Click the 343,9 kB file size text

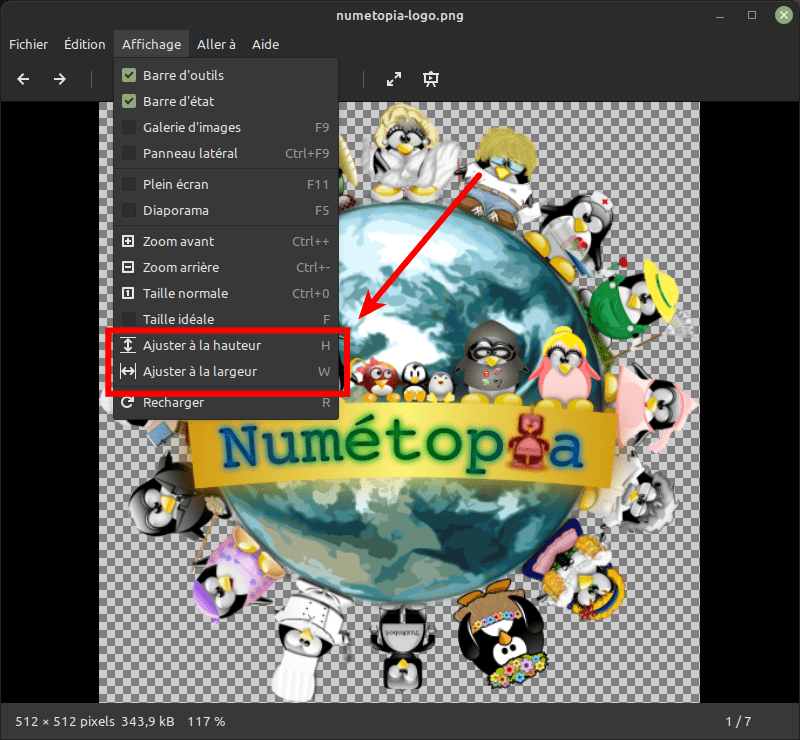point(148,722)
